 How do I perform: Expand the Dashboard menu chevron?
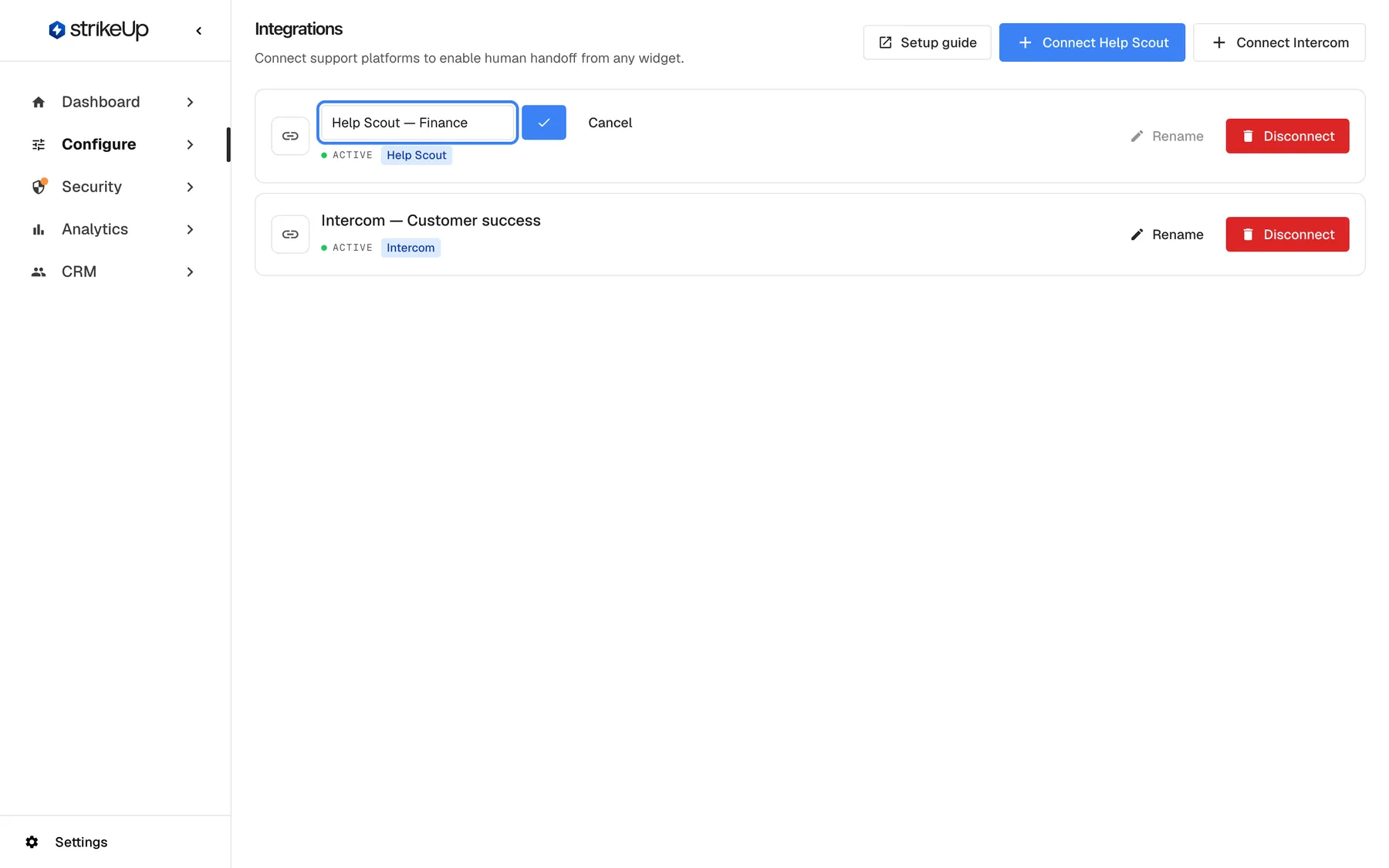[190, 102]
